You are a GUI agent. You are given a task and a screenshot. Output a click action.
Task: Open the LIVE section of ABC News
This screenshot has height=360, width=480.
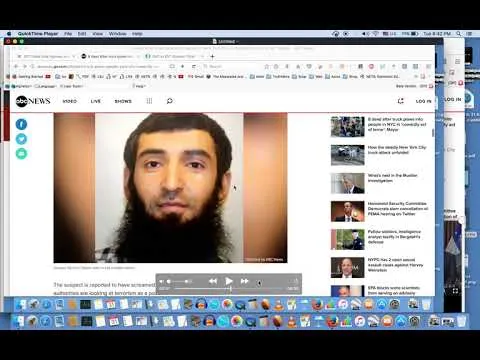[x=96, y=101]
